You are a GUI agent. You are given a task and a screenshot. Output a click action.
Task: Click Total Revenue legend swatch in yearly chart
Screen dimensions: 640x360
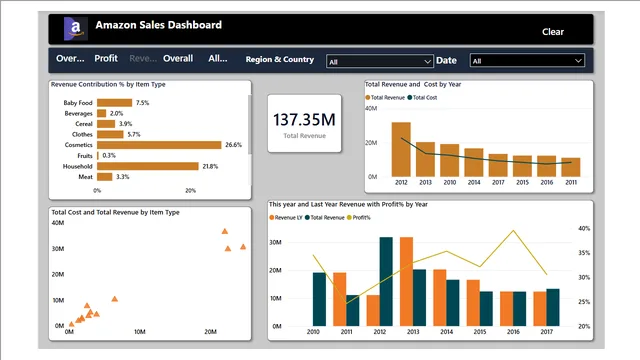(368, 98)
